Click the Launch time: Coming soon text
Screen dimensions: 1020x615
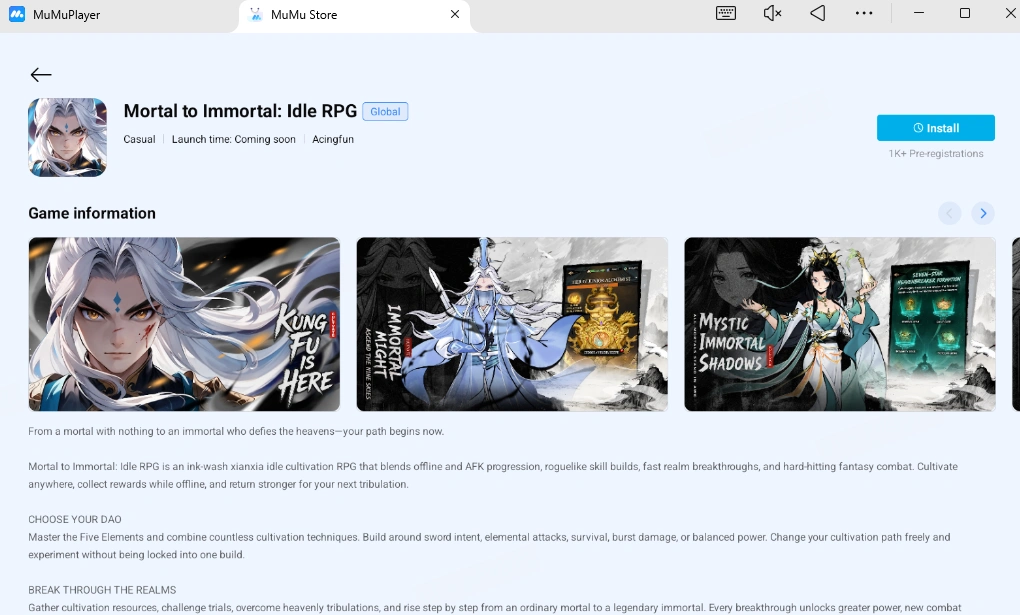pyautogui.click(x=234, y=139)
